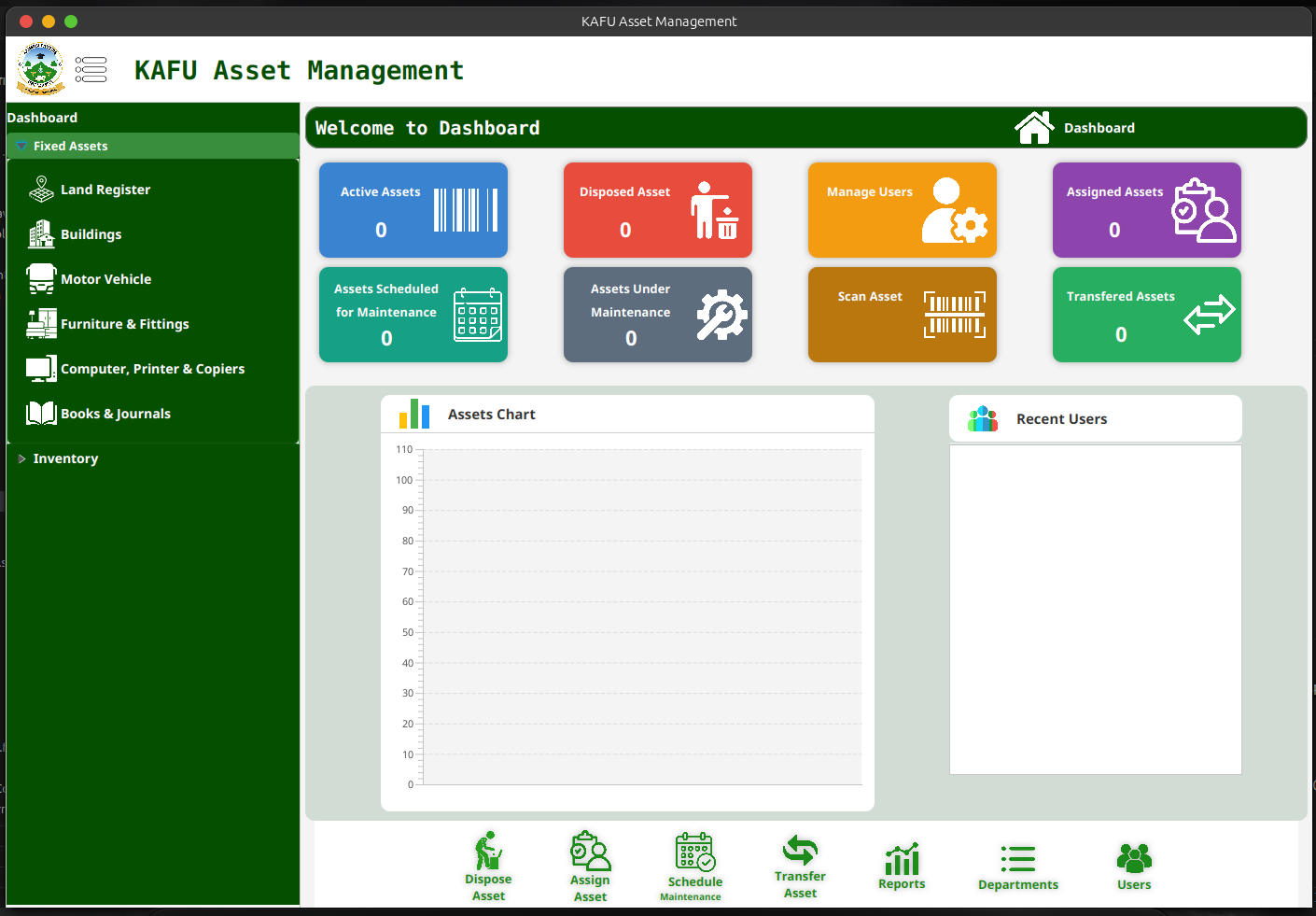
Task: Click the Assign Asset bottom icon
Action: click(x=590, y=852)
